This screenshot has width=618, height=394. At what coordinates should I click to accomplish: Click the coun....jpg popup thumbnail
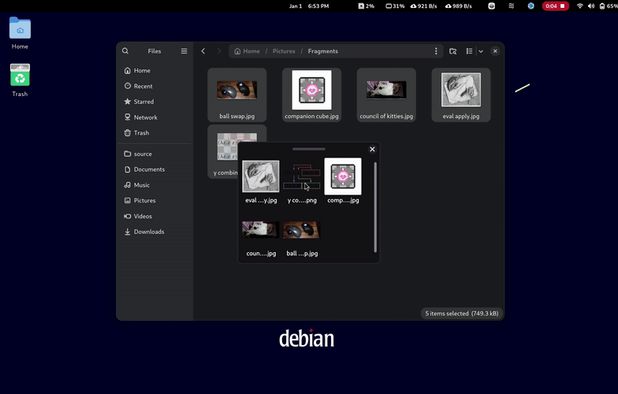[261, 230]
